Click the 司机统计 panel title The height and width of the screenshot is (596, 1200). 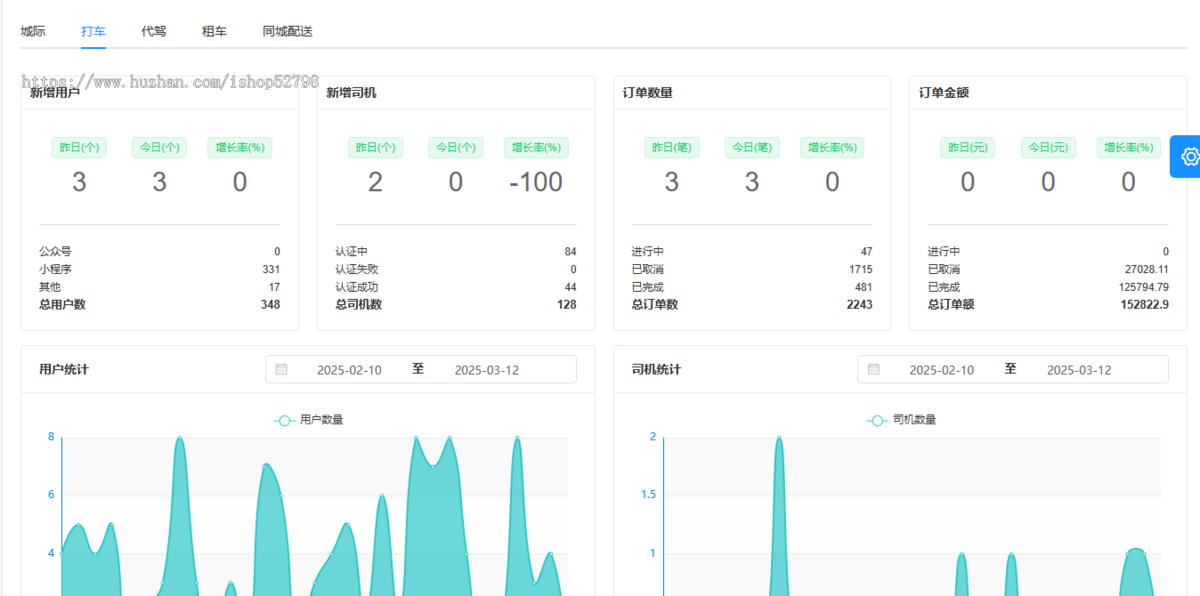point(657,370)
